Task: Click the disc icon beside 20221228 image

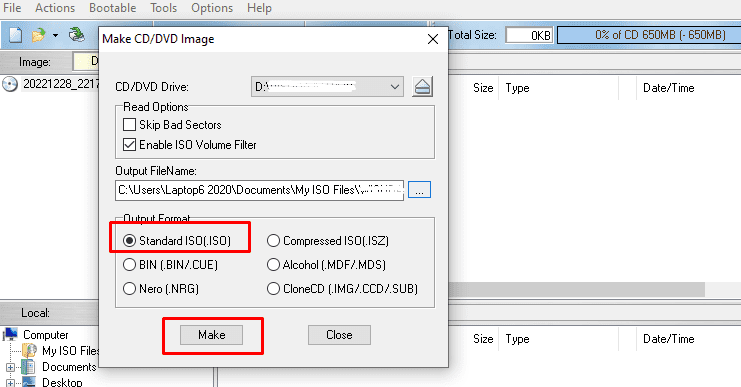Action: coord(10,84)
